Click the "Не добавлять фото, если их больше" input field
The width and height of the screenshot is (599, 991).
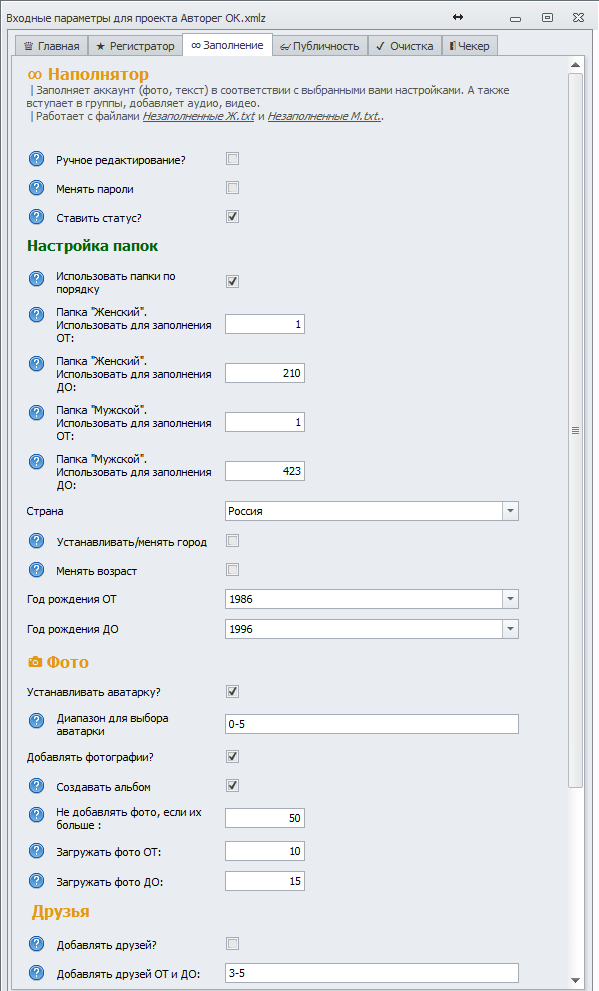tap(264, 819)
